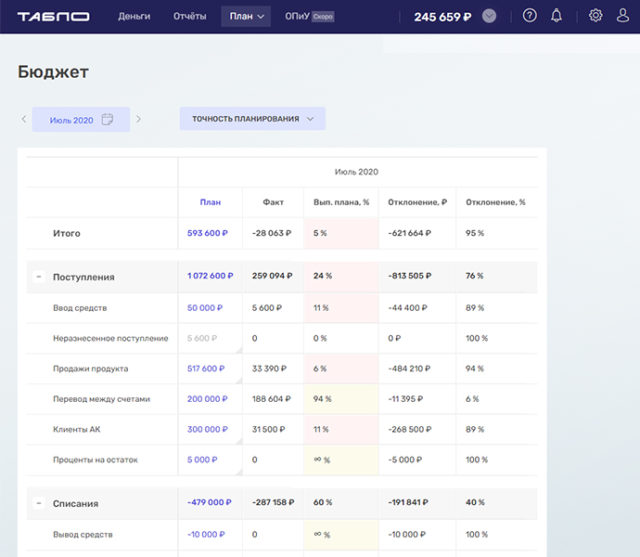Image resolution: width=640 pixels, height=557 pixels.
Task: Open notifications bell icon
Action: click(x=557, y=16)
